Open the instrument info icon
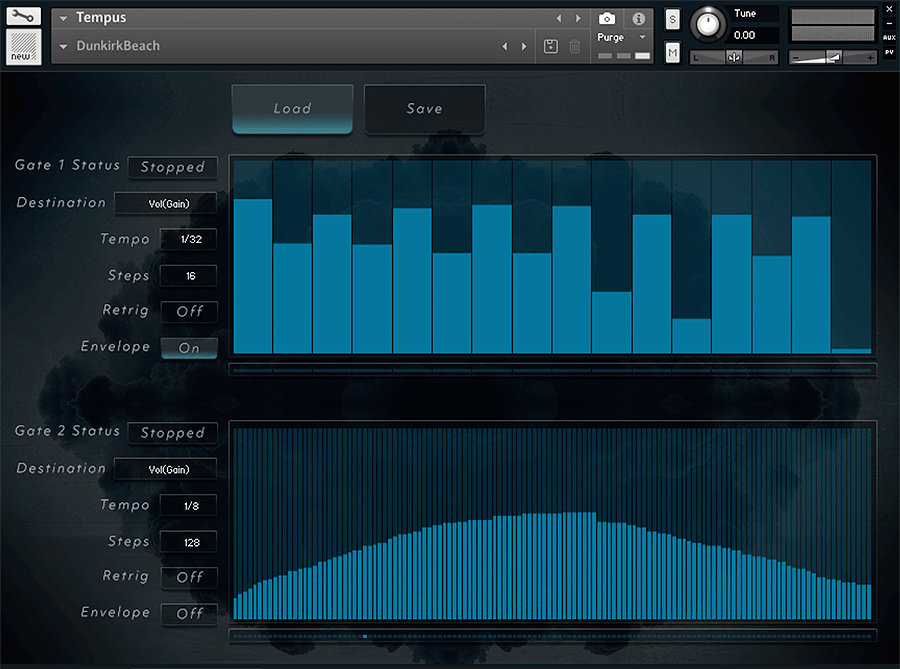 [x=638, y=18]
